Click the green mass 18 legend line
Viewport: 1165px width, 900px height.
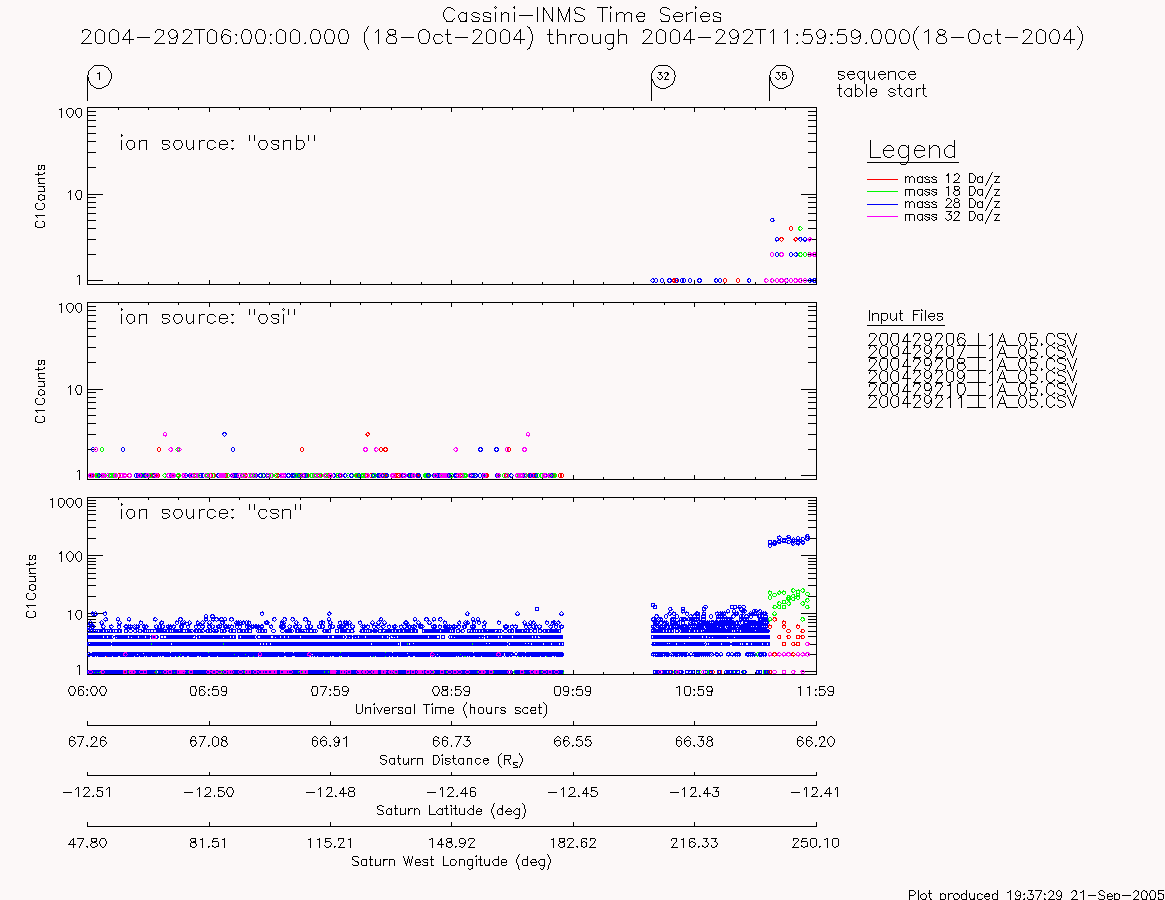(882, 192)
